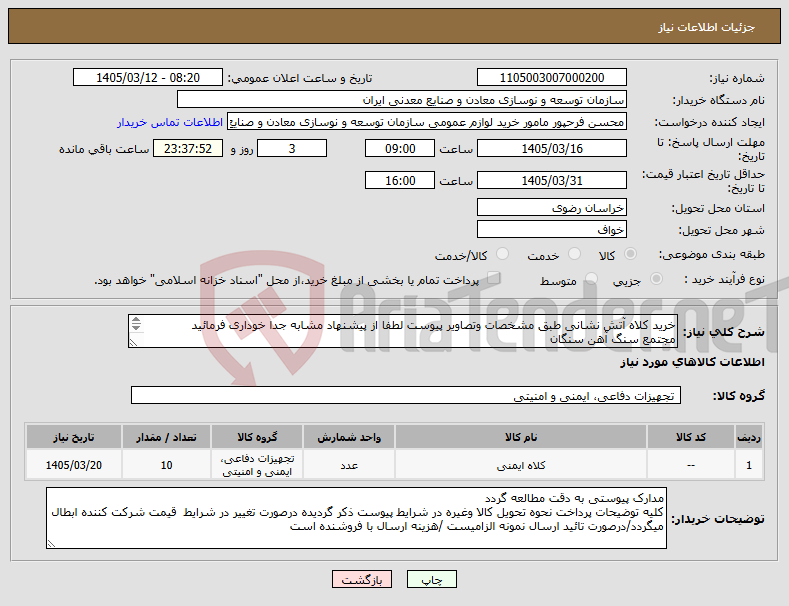Viewport: 789px width, 606px height.
Task: Click the کلاه ایمنی item name cell
Action: 521,465
